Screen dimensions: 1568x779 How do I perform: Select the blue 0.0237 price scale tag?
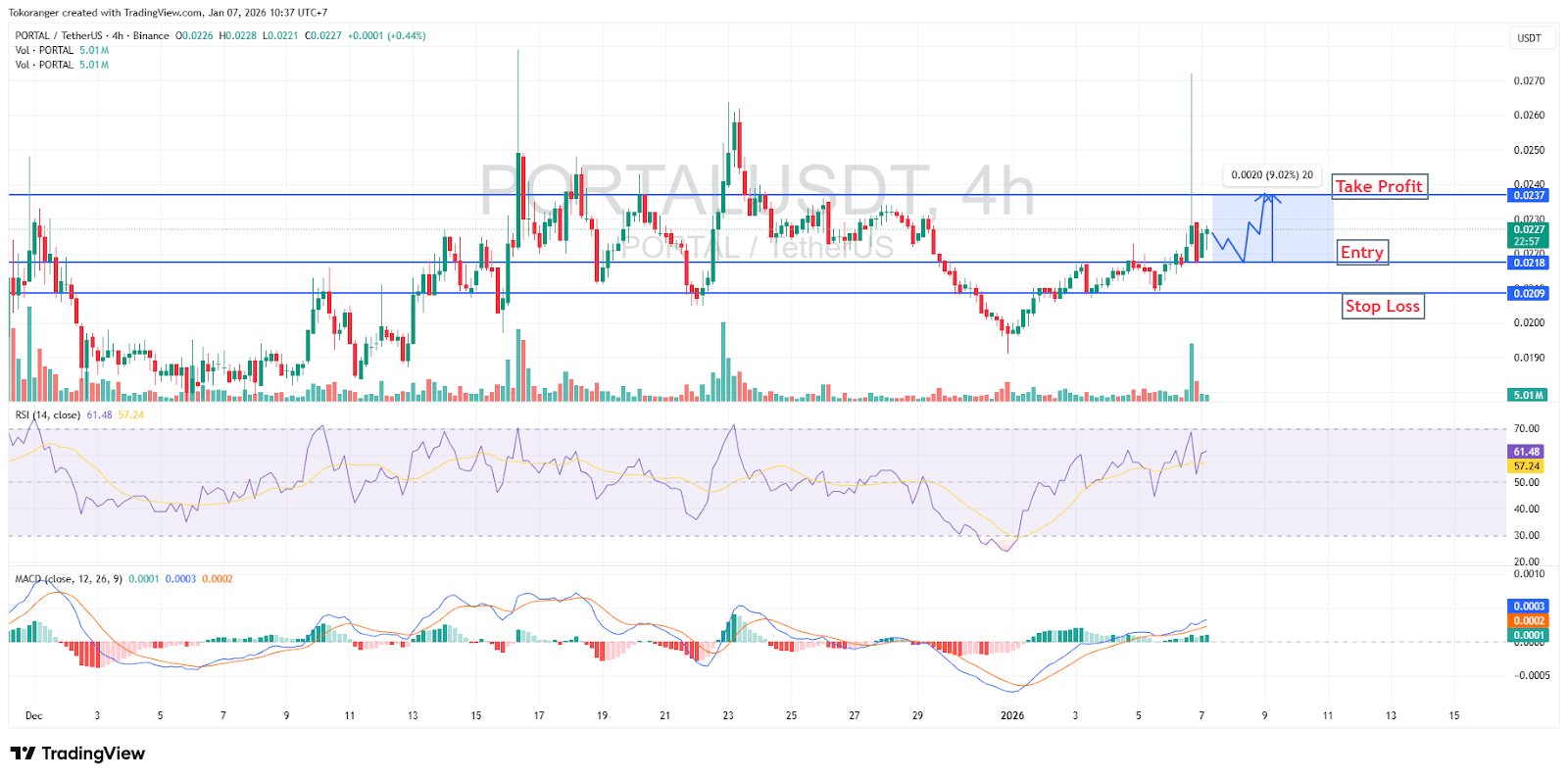click(1528, 195)
